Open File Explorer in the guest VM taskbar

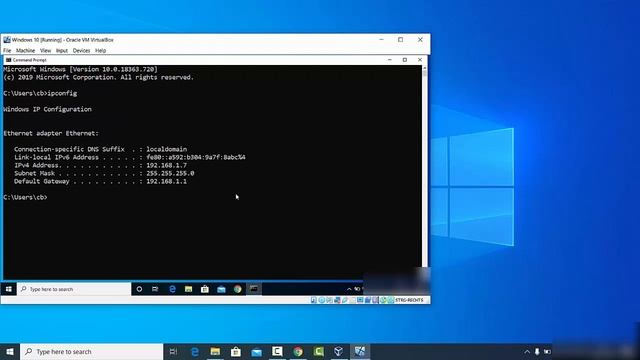188,289
